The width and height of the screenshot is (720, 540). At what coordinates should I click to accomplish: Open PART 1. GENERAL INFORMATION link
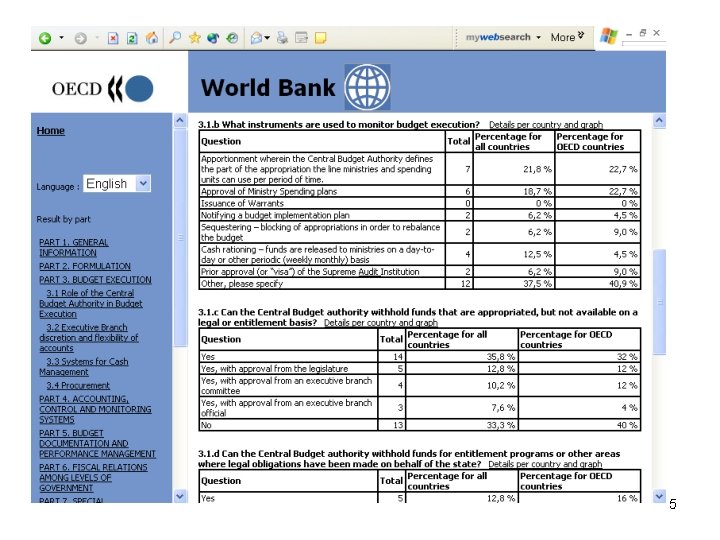click(x=73, y=248)
